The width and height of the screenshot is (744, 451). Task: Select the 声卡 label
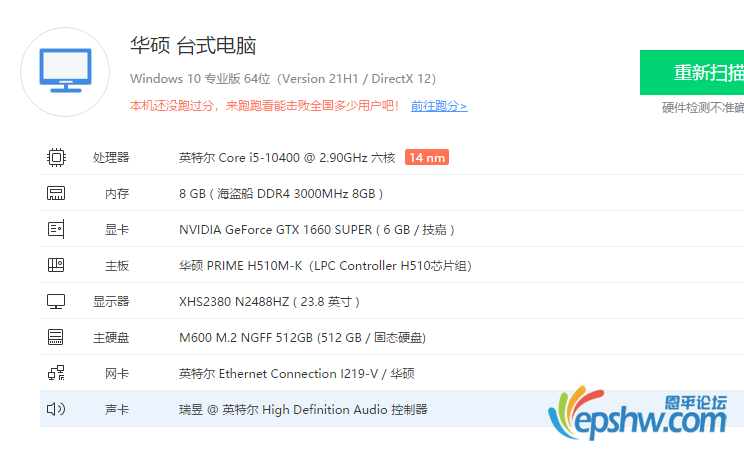(117, 409)
